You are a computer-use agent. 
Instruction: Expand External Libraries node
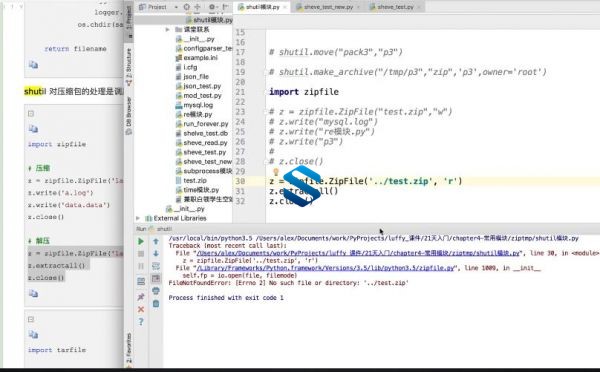[138, 218]
